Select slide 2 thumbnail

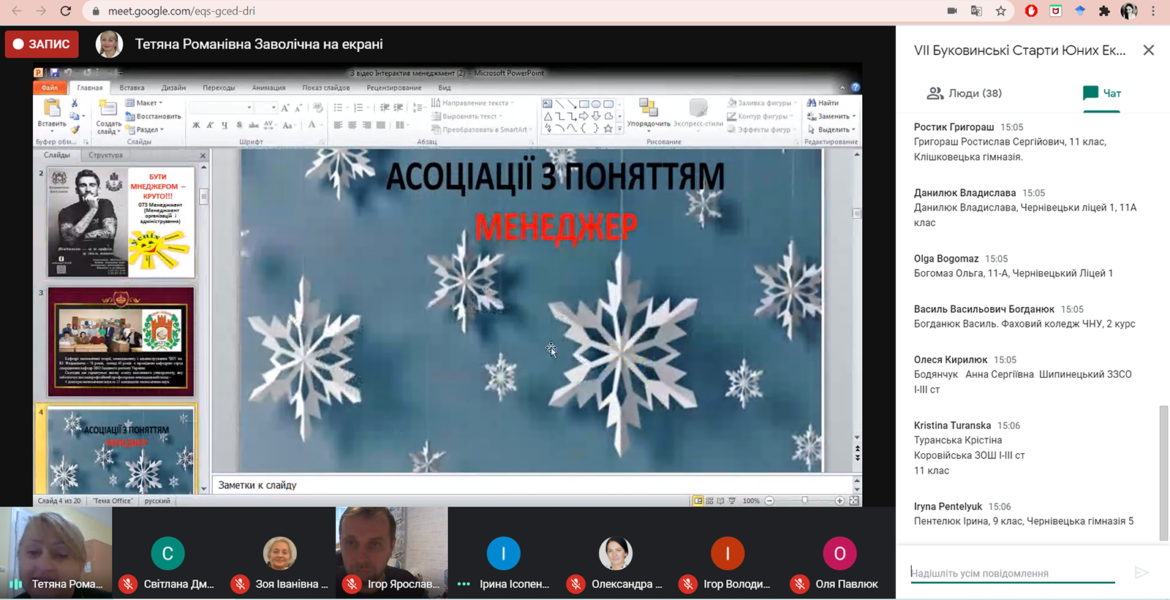(121, 222)
